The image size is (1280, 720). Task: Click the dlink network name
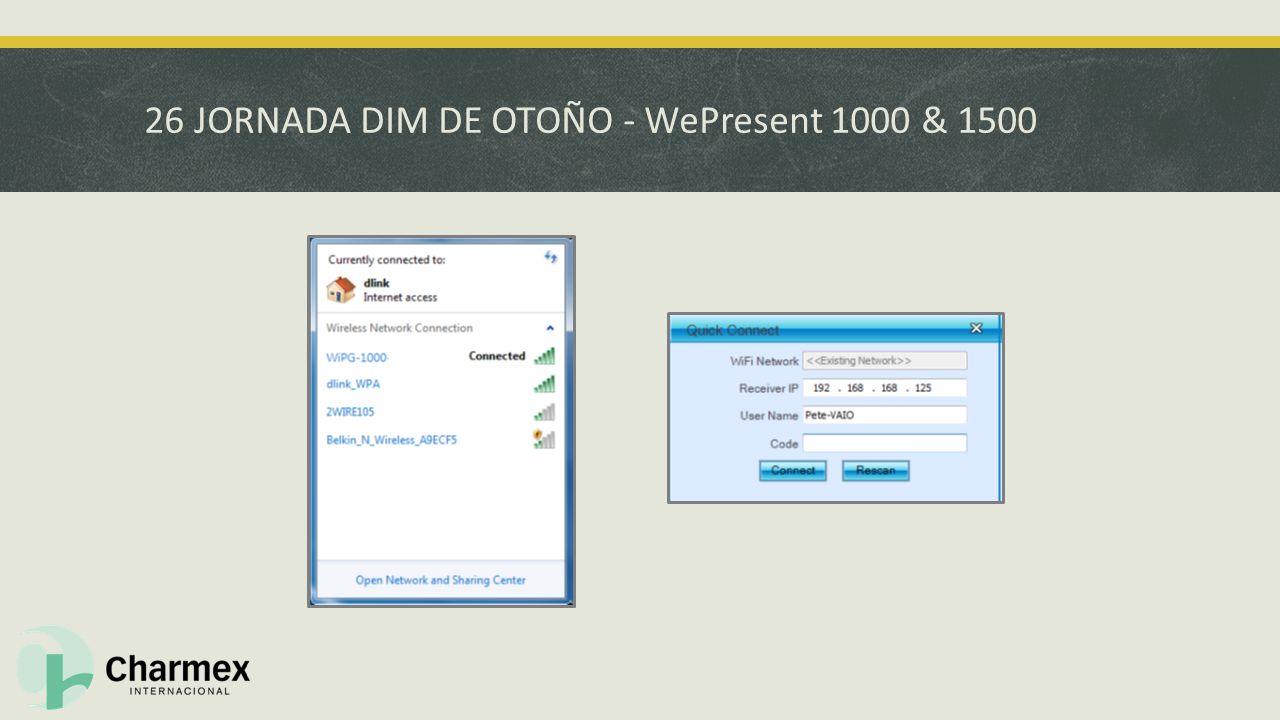376,283
